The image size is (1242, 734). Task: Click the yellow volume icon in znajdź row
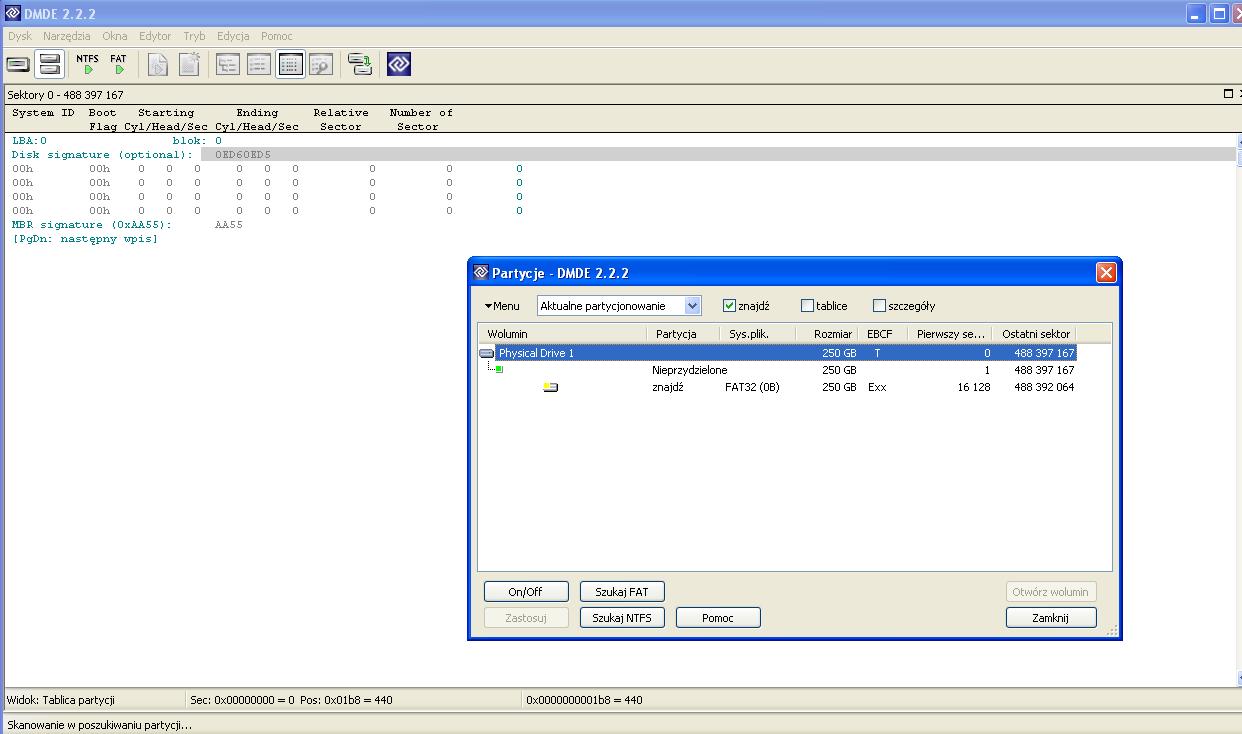(x=551, y=387)
